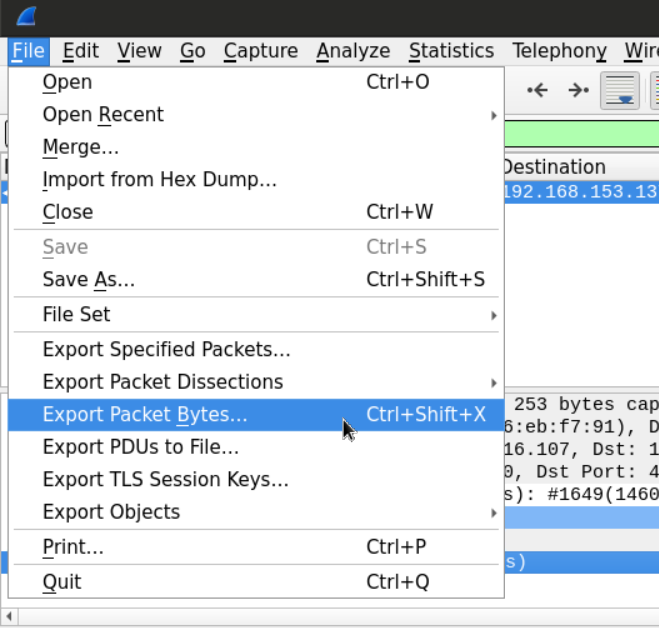Go forward in packet history arrow
Viewport: 659px width, 628px height.
coord(578,90)
